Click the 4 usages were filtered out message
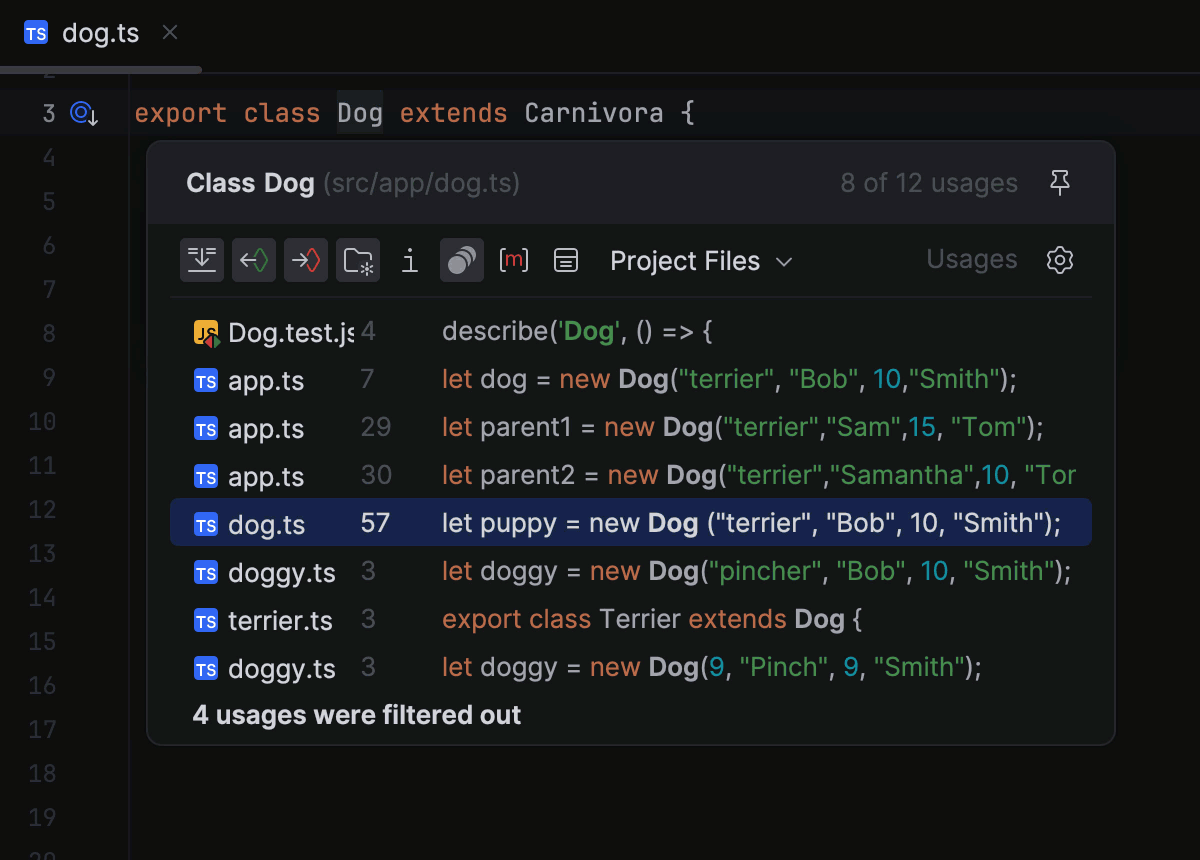Viewport: 1200px width, 860px height. point(356,715)
